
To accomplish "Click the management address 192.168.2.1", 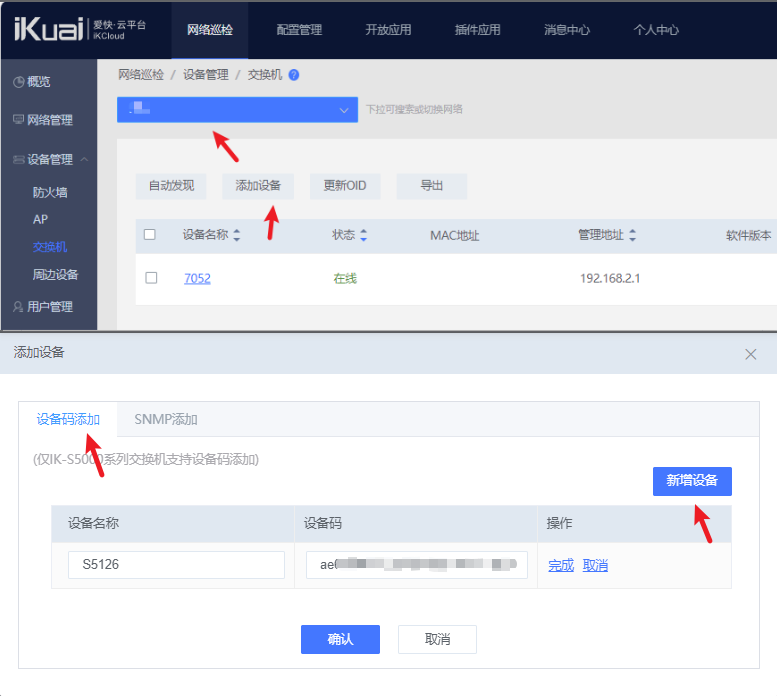I will click(610, 278).
